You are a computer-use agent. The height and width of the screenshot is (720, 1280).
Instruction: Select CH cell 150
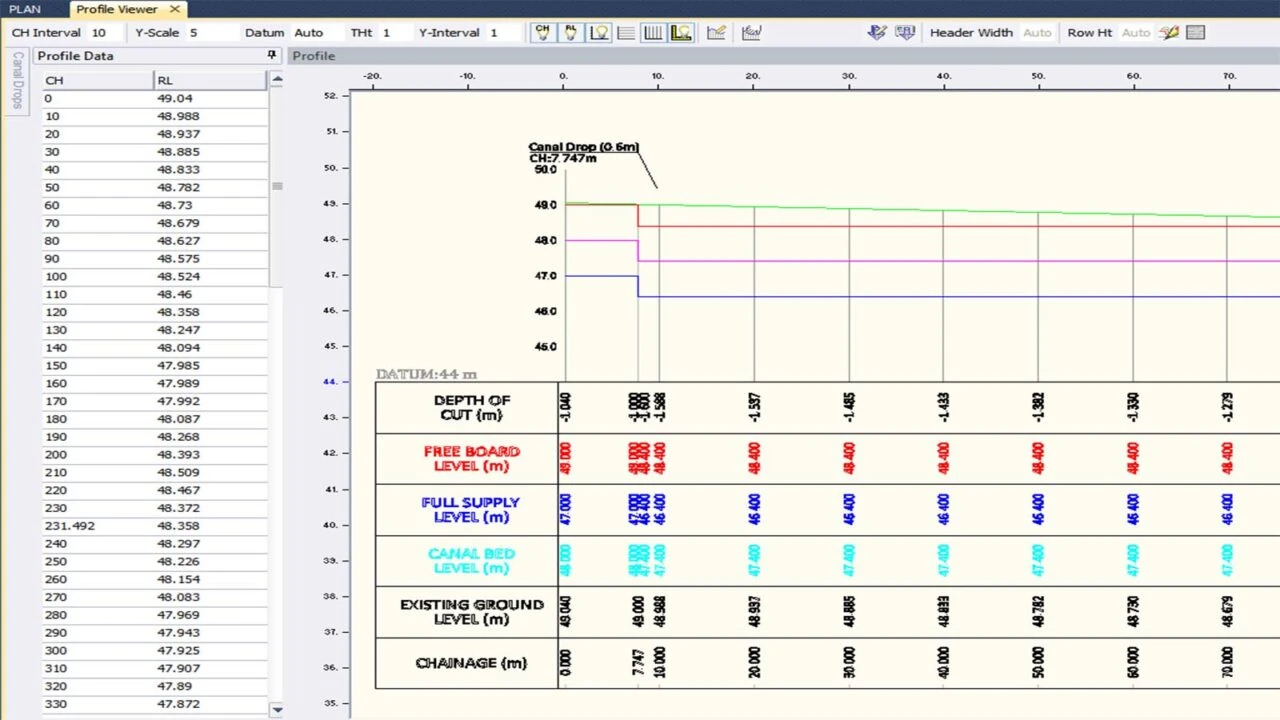click(97, 365)
